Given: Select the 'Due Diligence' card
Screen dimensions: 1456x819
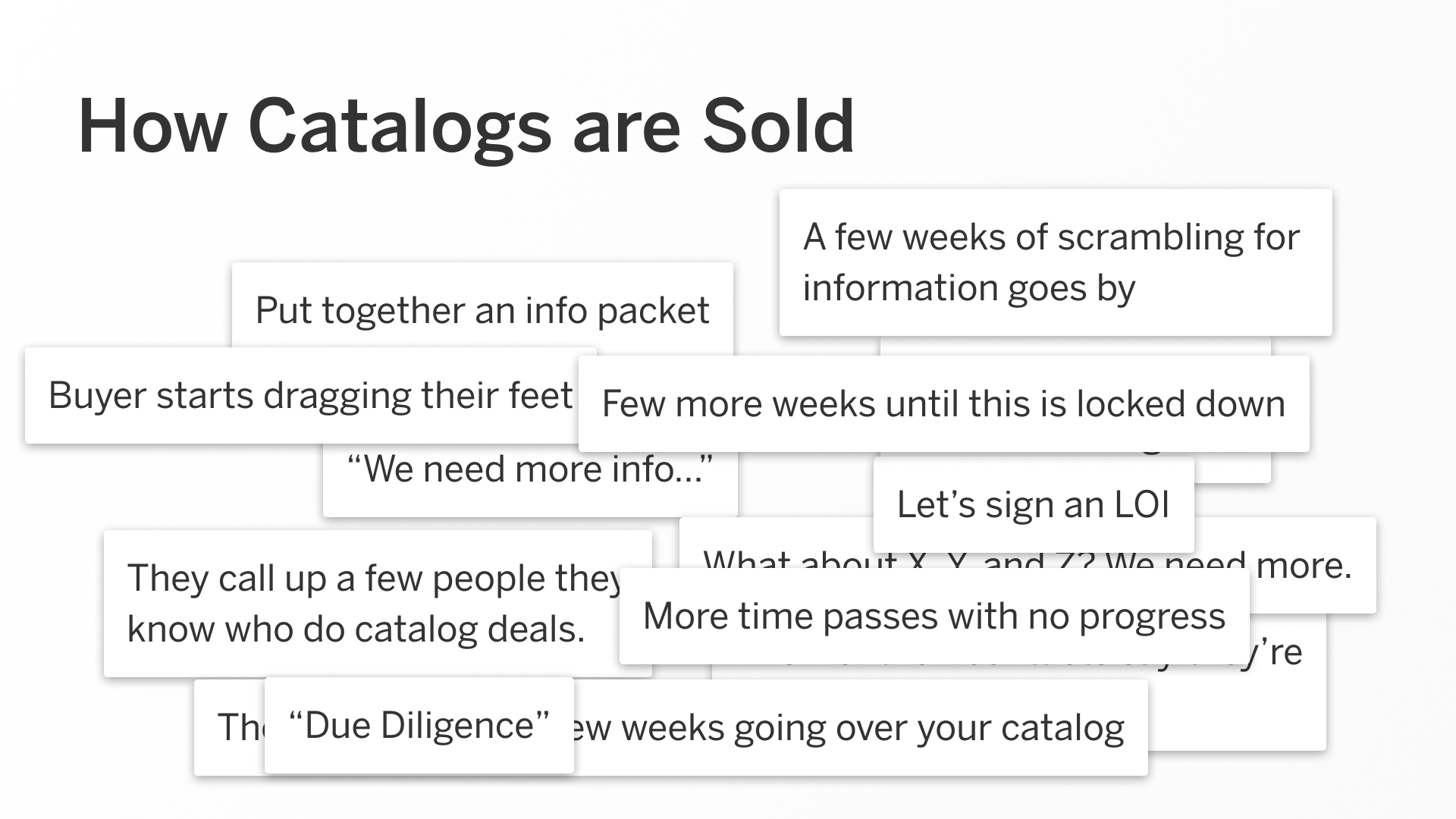Looking at the screenshot, I should point(419,726).
